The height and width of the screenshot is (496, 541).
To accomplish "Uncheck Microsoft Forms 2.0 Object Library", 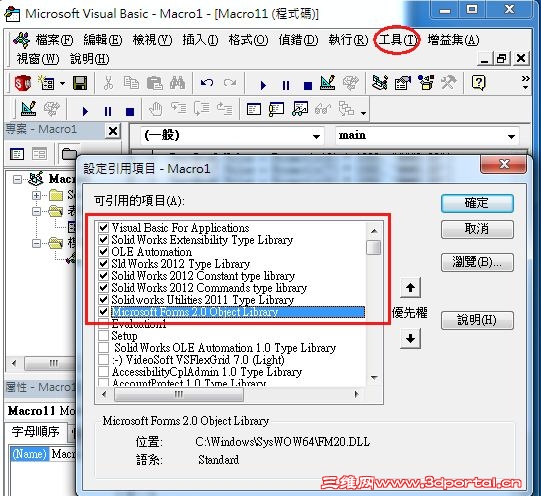I will 104,311.
